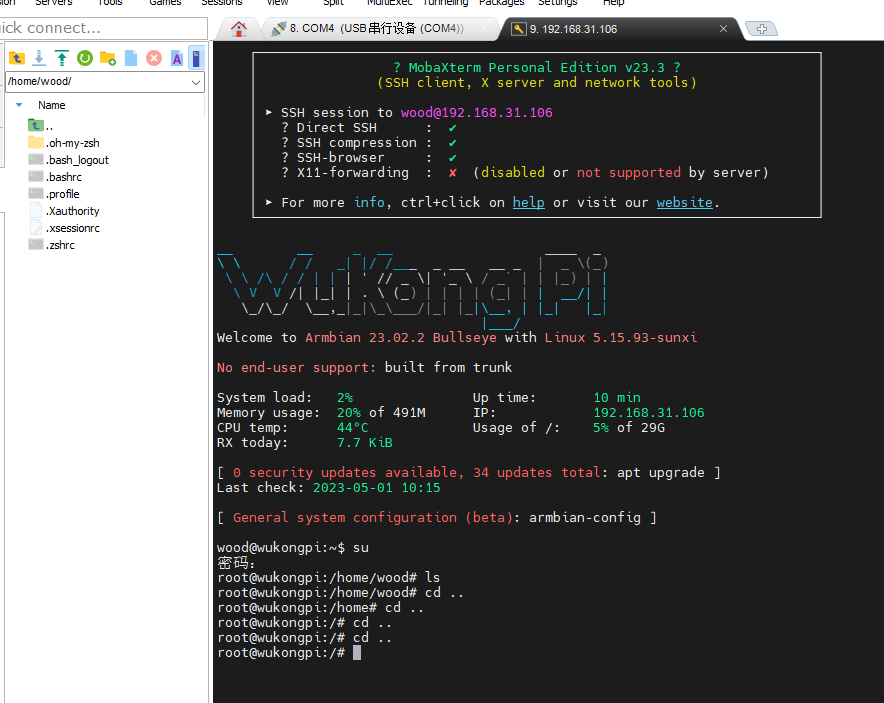
Task: Click the ASCII transfer mode 'A' icon
Action: 177,58
